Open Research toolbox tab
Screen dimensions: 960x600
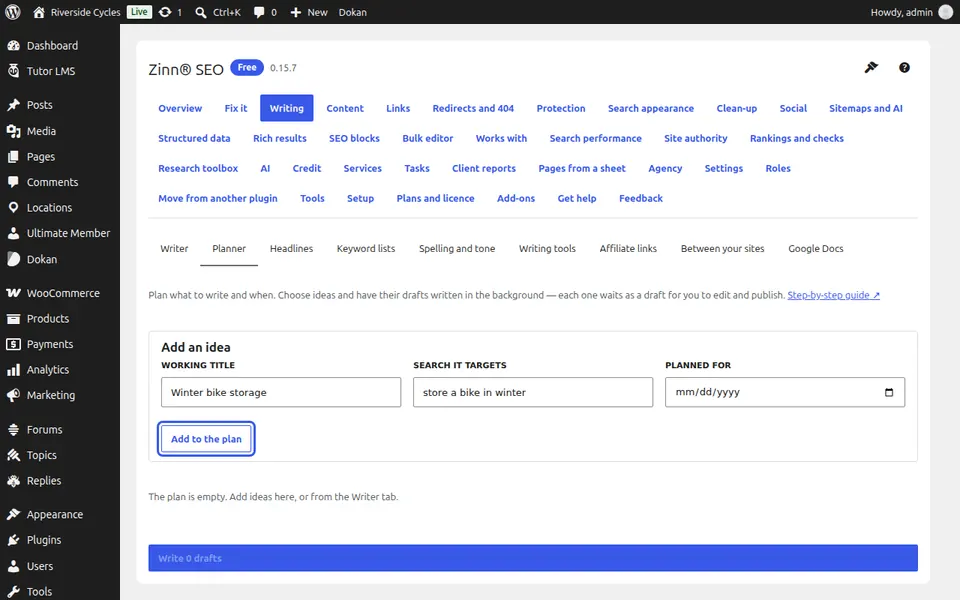pos(198,168)
